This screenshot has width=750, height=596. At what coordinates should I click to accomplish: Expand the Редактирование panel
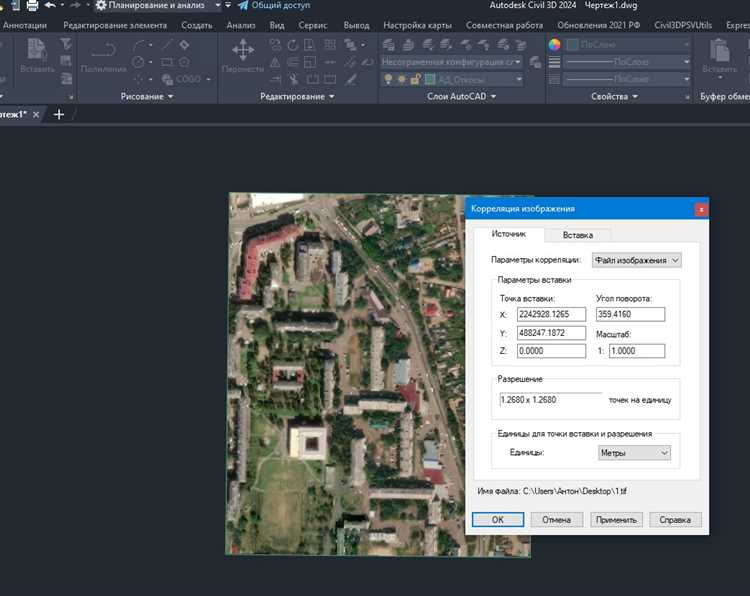point(297,97)
